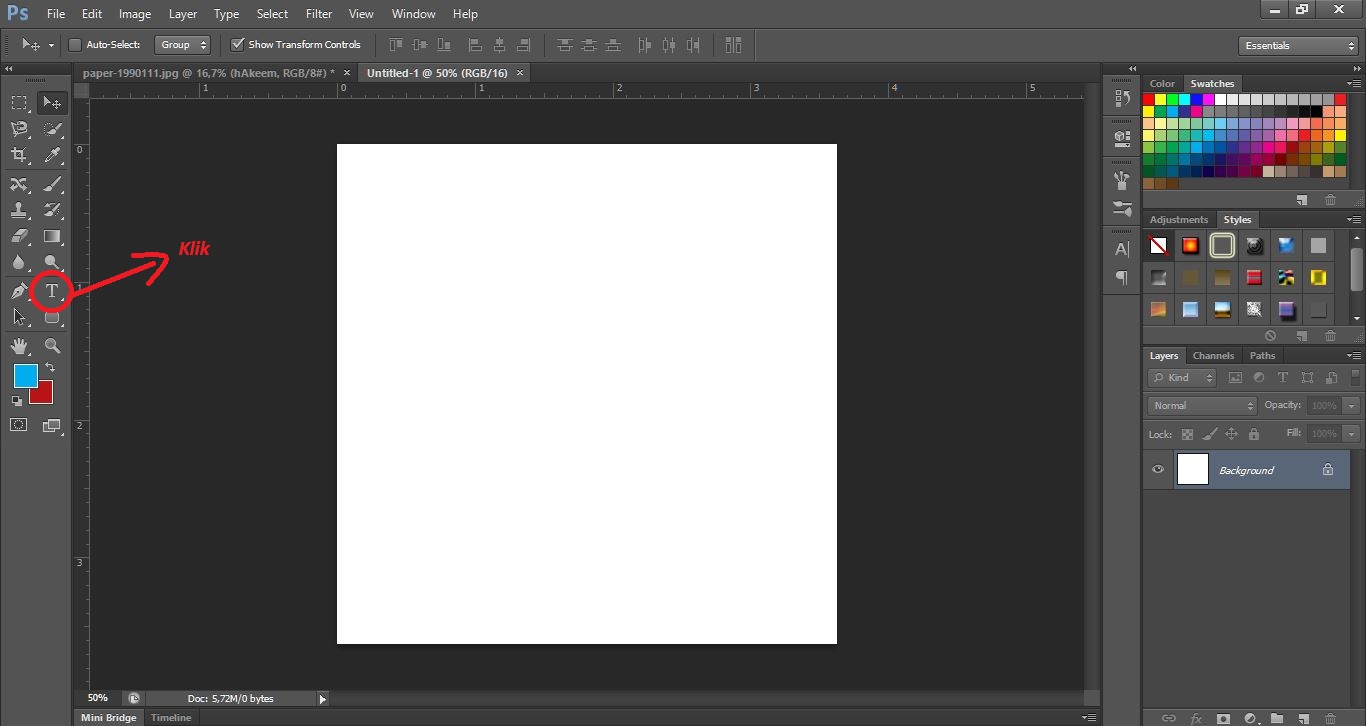Enable the Auto-Select checkbox
This screenshot has width=1366, height=726.
[75, 45]
